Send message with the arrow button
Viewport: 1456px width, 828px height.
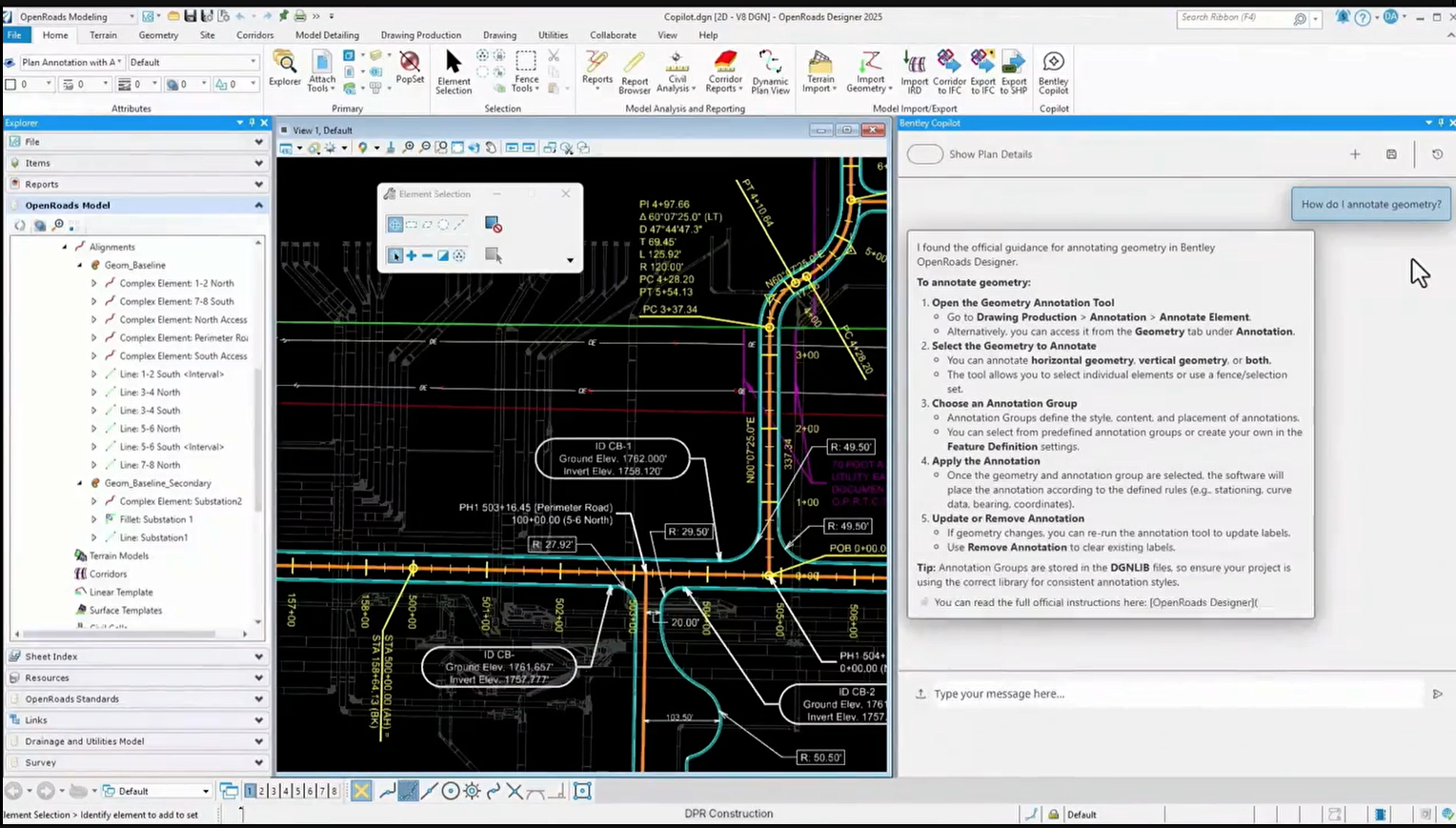coord(1437,694)
